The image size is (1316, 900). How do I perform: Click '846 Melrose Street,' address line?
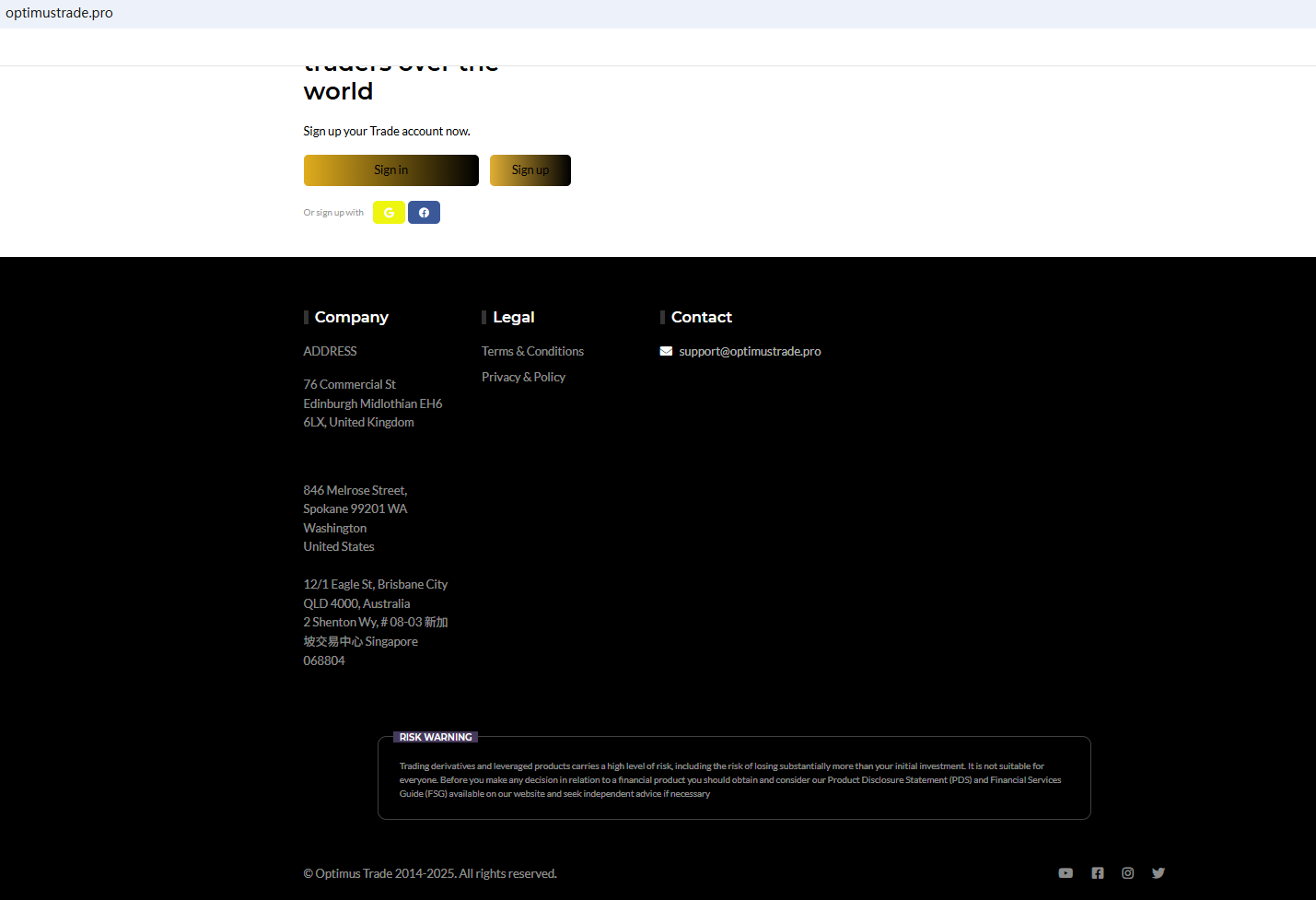point(355,490)
